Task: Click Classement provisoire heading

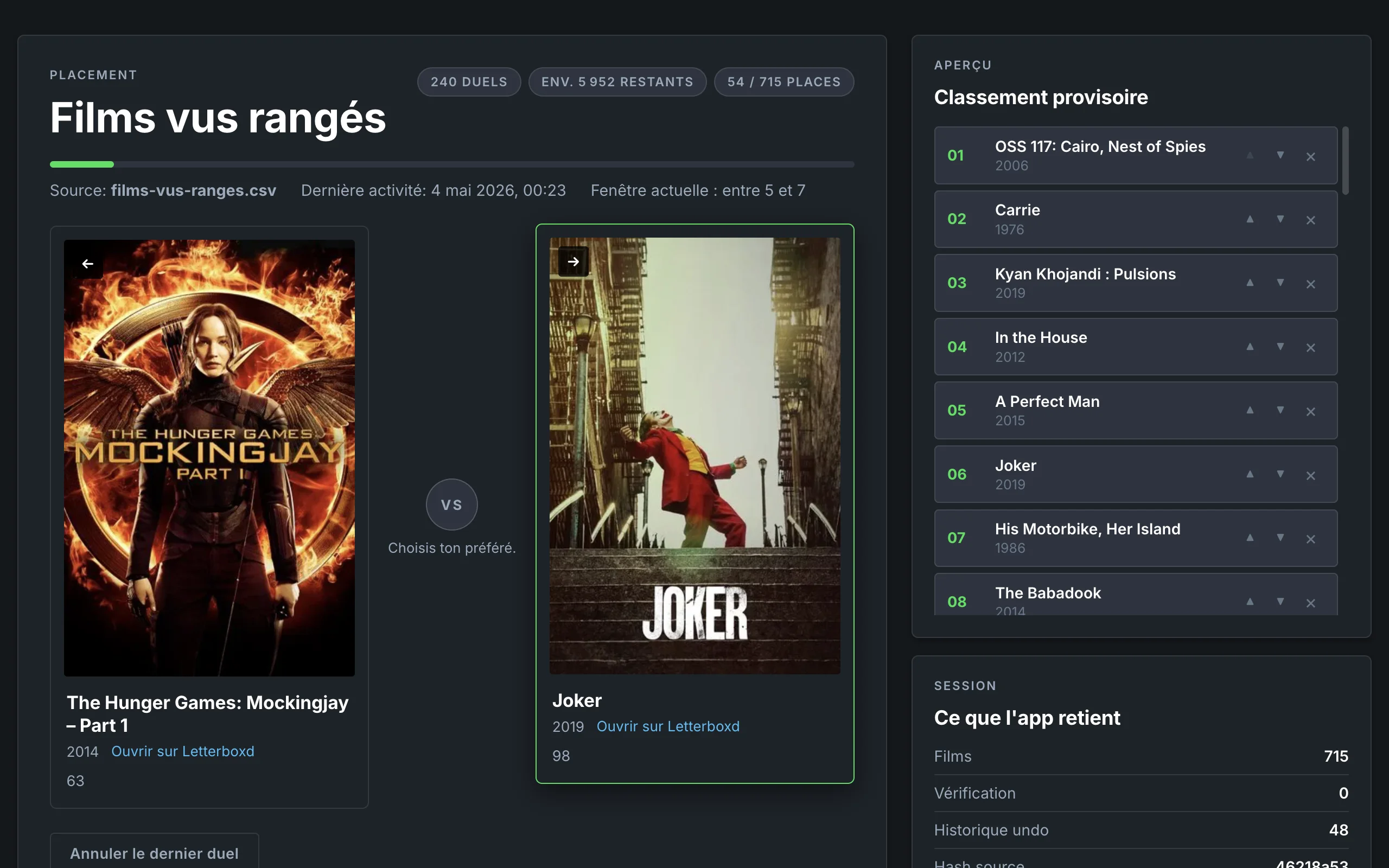Action: [1041, 97]
